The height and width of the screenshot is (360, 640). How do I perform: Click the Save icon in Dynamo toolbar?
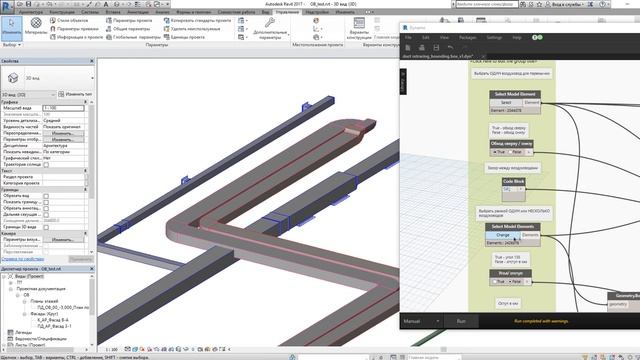coord(436,48)
